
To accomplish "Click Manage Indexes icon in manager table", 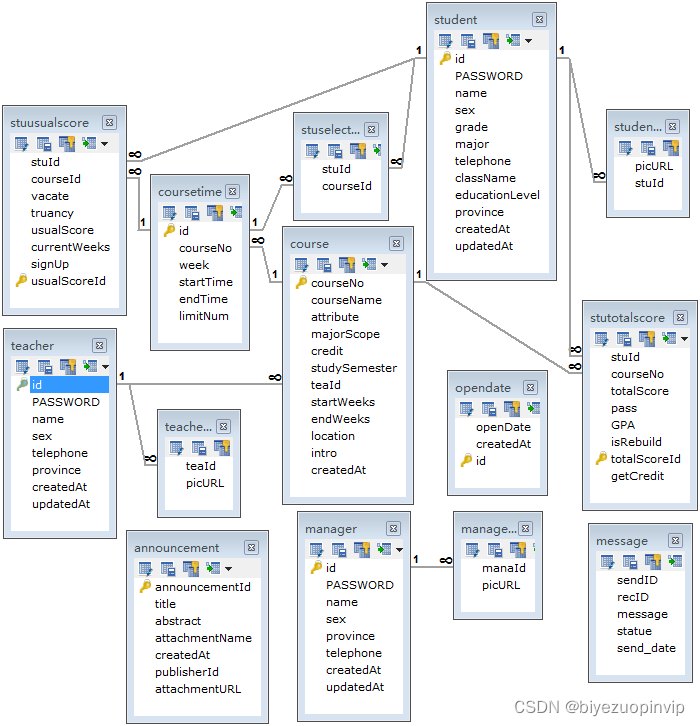I will point(339,550).
